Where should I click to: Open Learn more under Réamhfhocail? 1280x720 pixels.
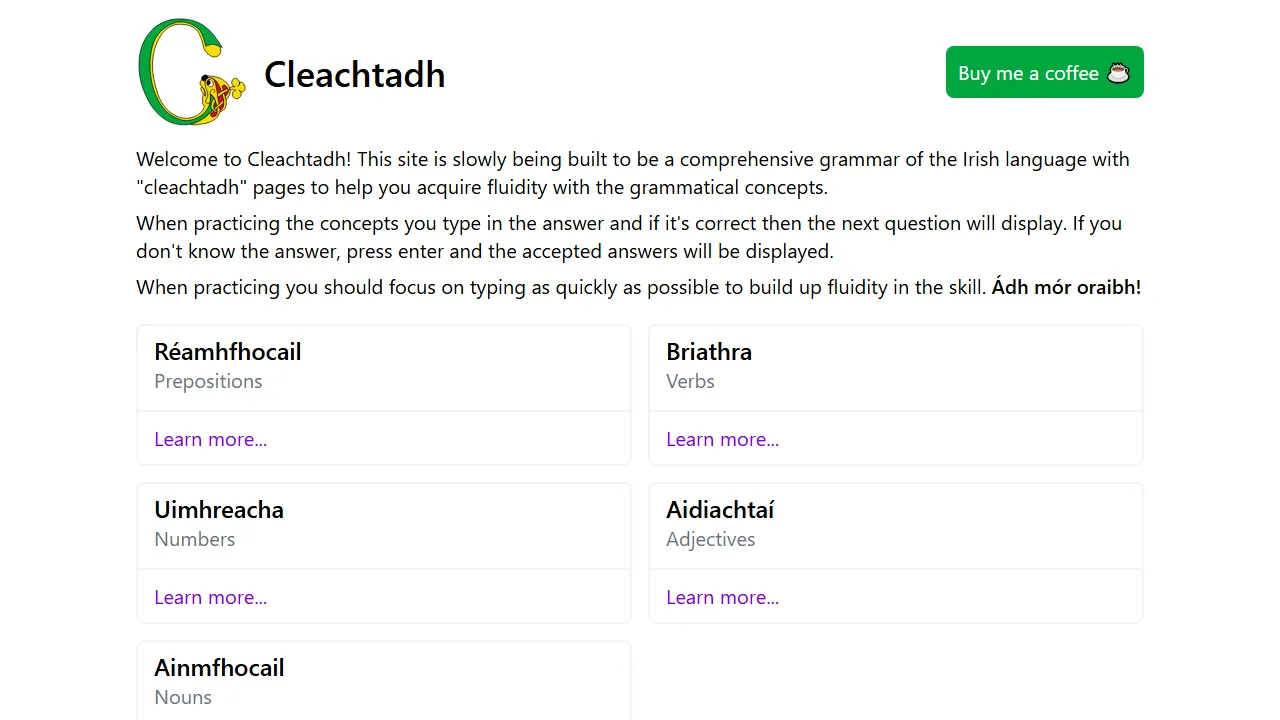pyautogui.click(x=210, y=439)
